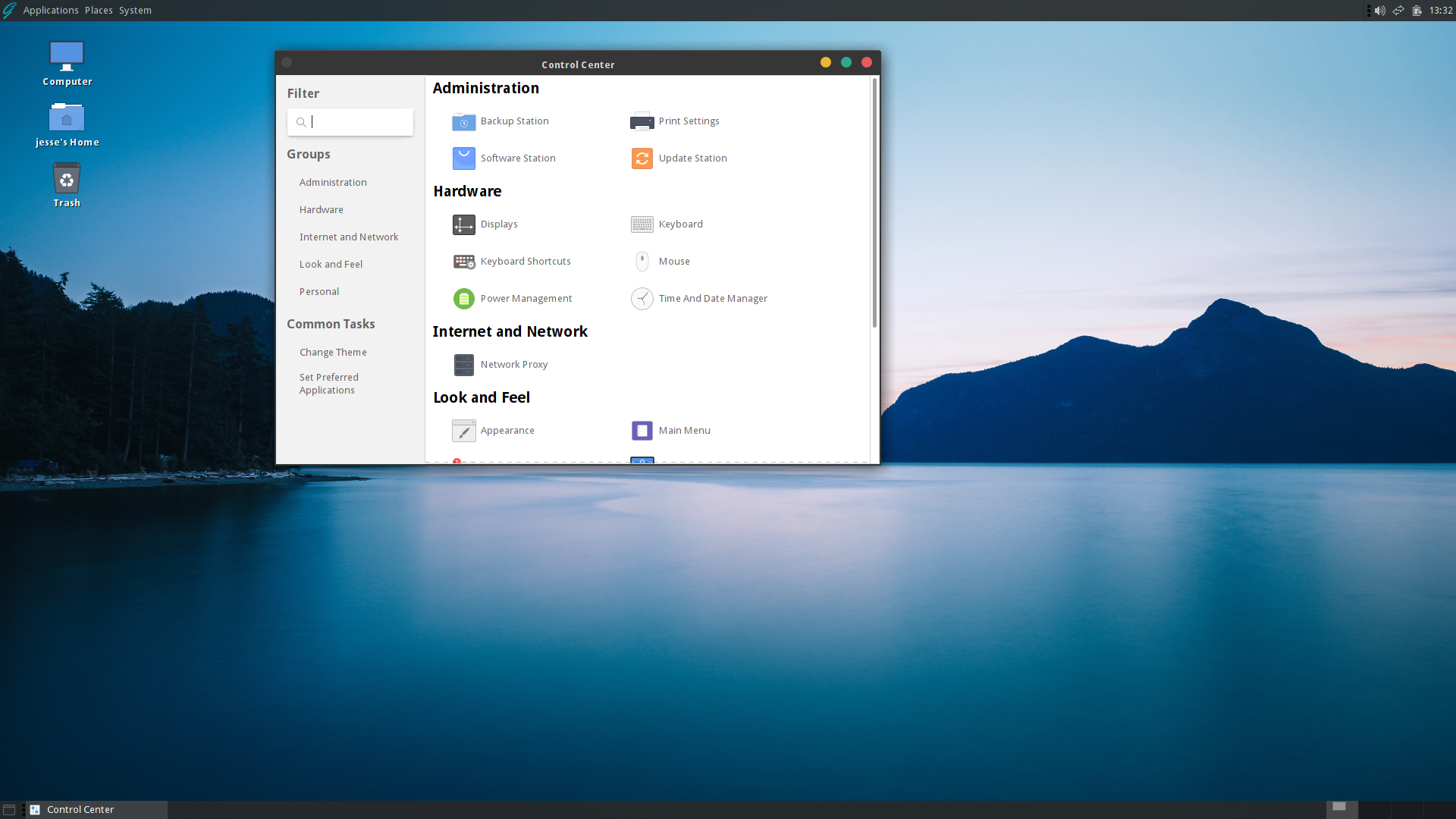
Task: Click the clock showing 13:32
Action: click(1441, 11)
